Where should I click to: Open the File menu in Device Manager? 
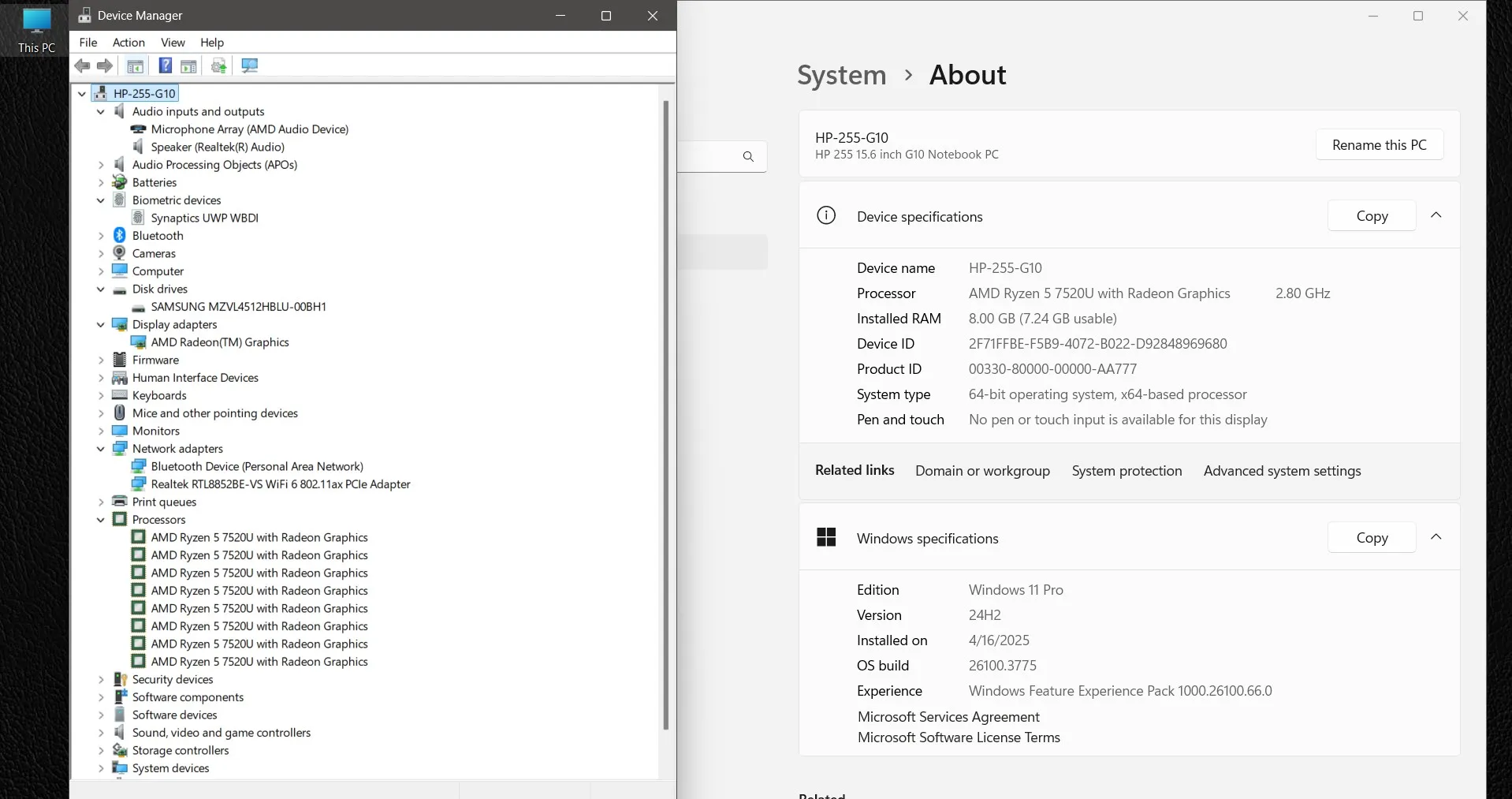point(88,43)
